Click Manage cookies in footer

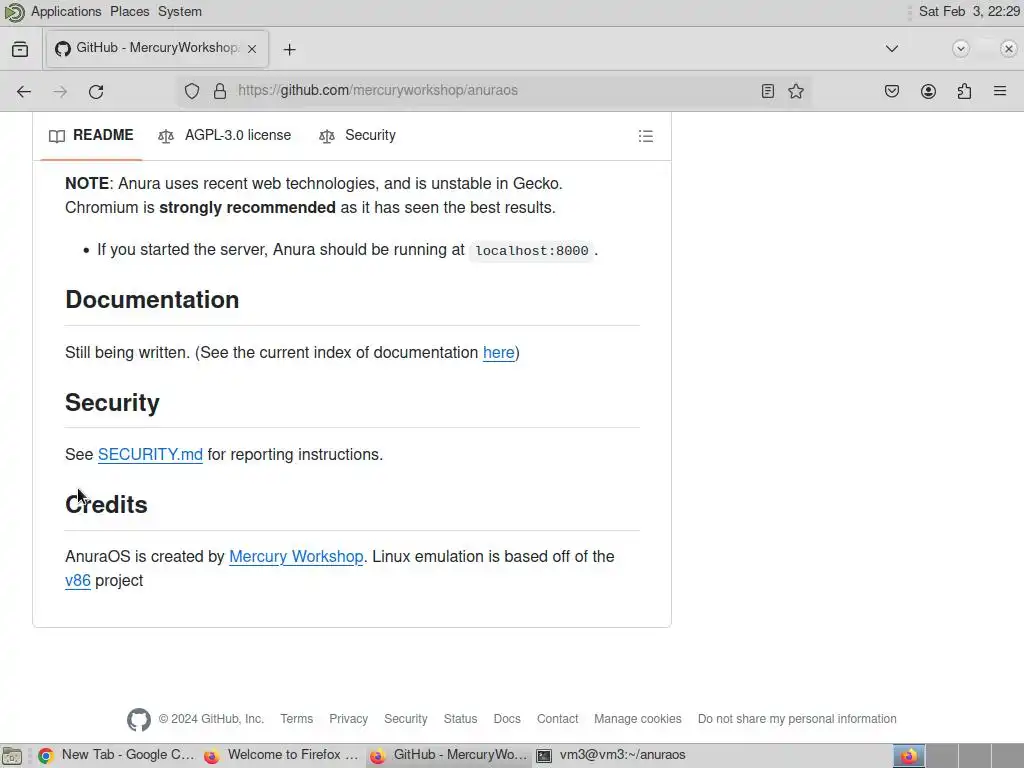tap(637, 719)
